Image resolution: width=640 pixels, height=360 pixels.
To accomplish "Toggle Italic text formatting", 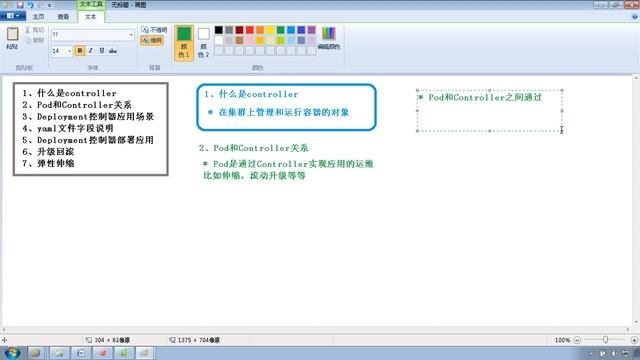I will coord(91,51).
